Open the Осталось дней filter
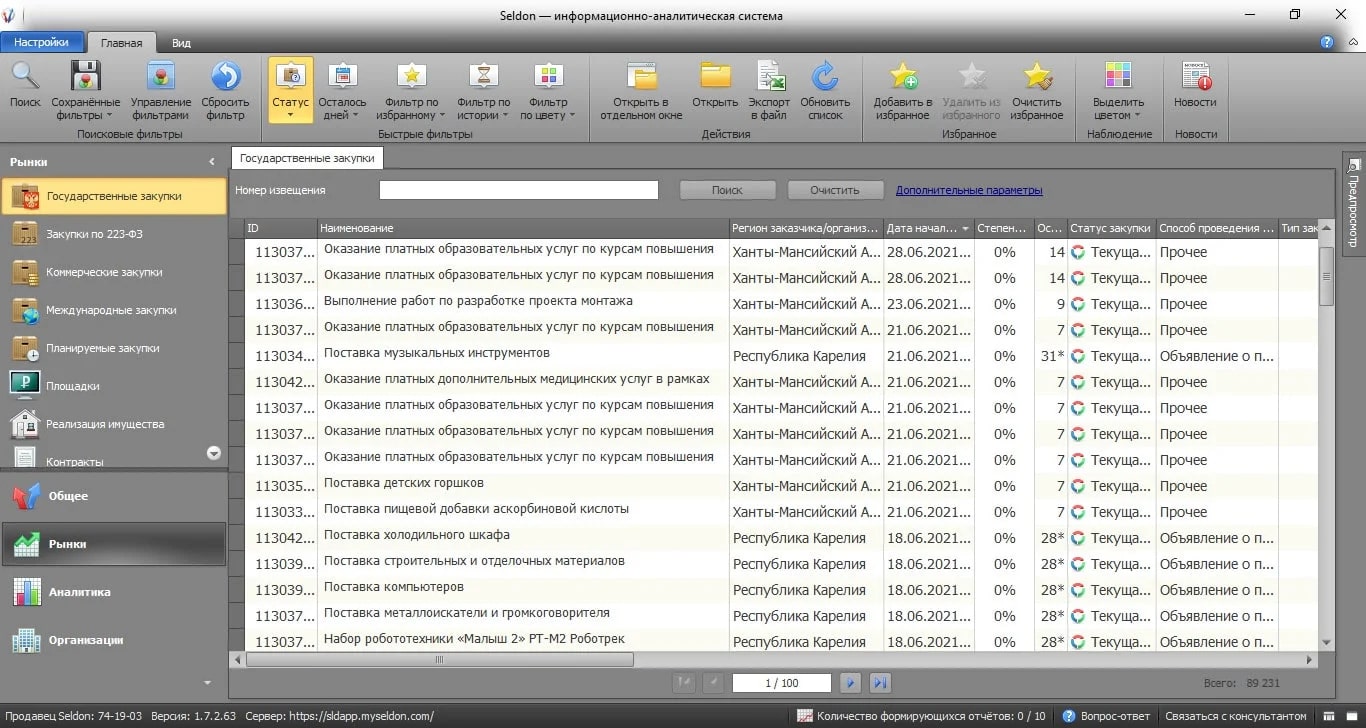The image size is (1366, 728). [x=342, y=89]
